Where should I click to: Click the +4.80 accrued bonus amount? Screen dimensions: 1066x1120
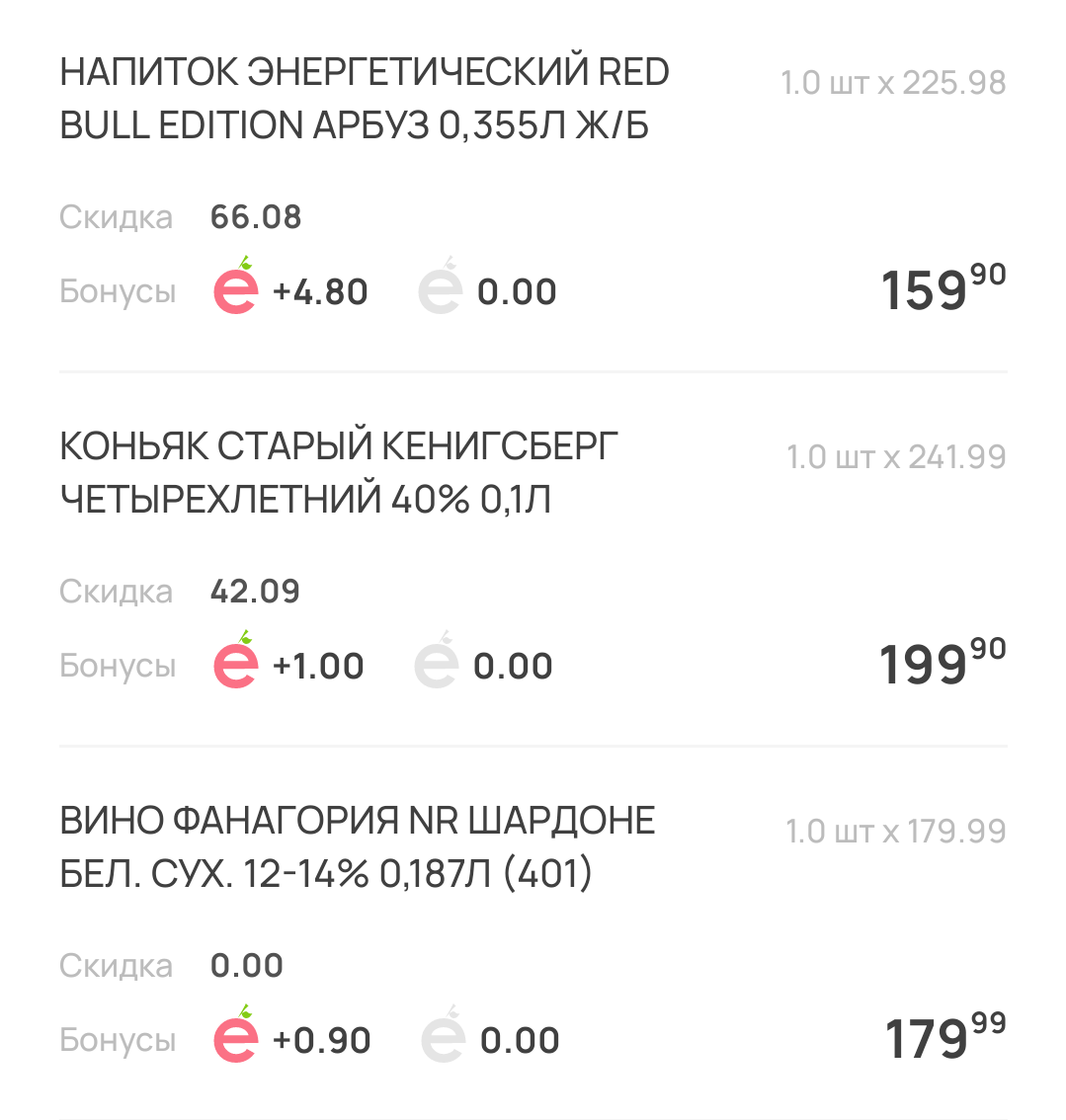coord(320,292)
